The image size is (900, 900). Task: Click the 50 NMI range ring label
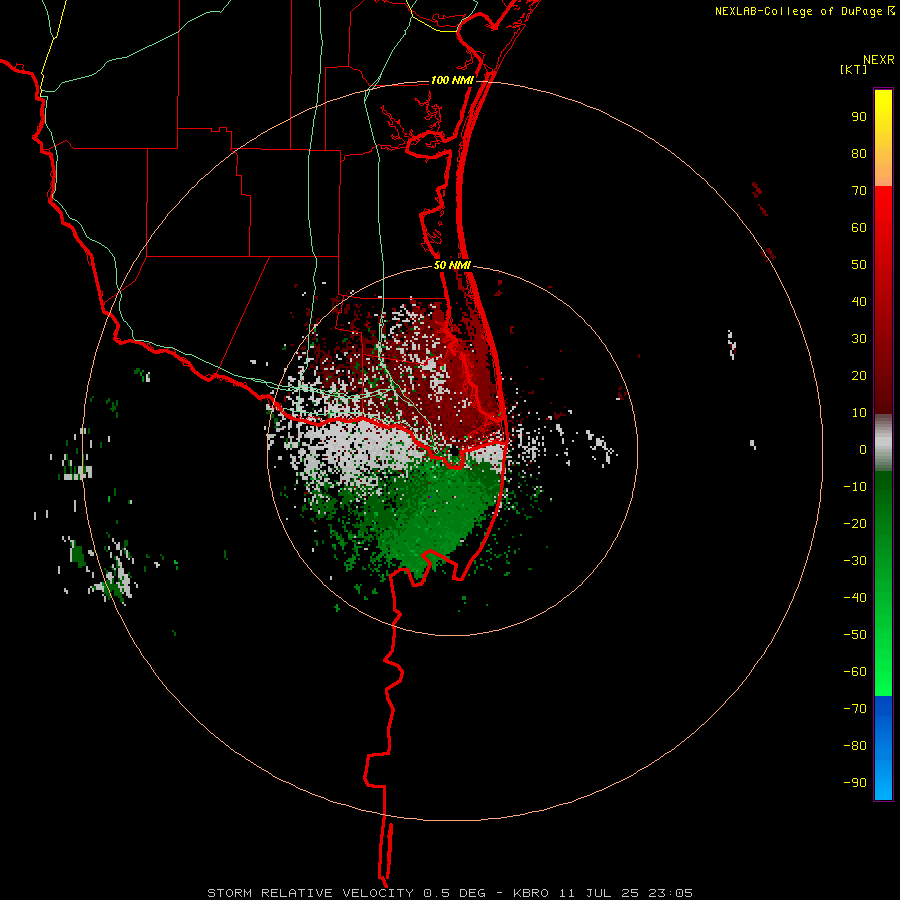pos(452,265)
